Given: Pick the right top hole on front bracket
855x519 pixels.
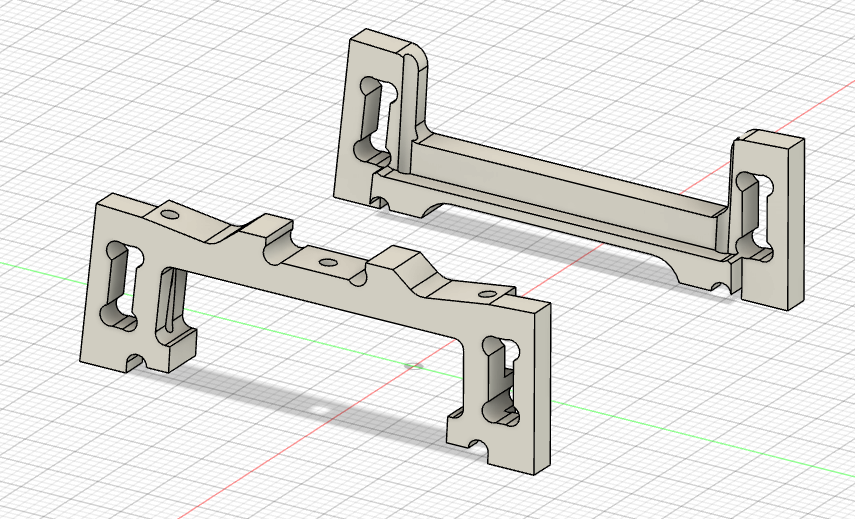Looking at the screenshot, I should tap(487, 294).
